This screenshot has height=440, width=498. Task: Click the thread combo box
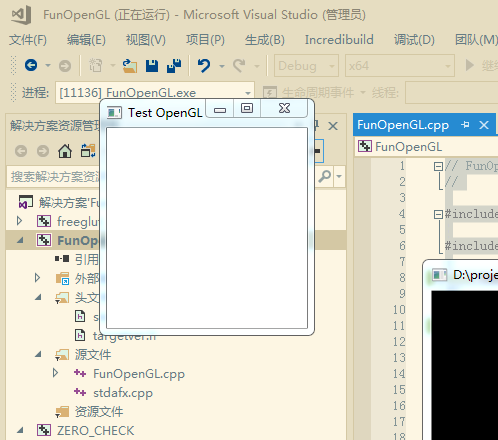pos(452,93)
